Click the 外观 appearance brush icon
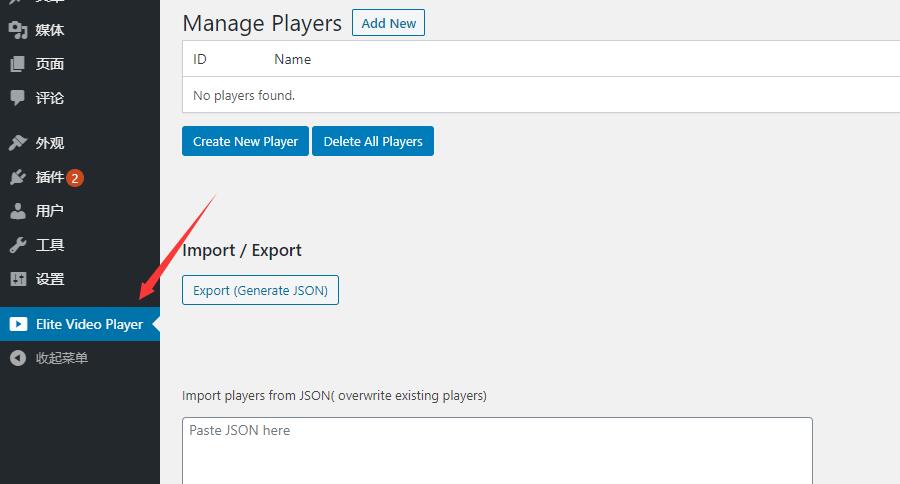Screen dimensions: 900x484 pos(18,142)
